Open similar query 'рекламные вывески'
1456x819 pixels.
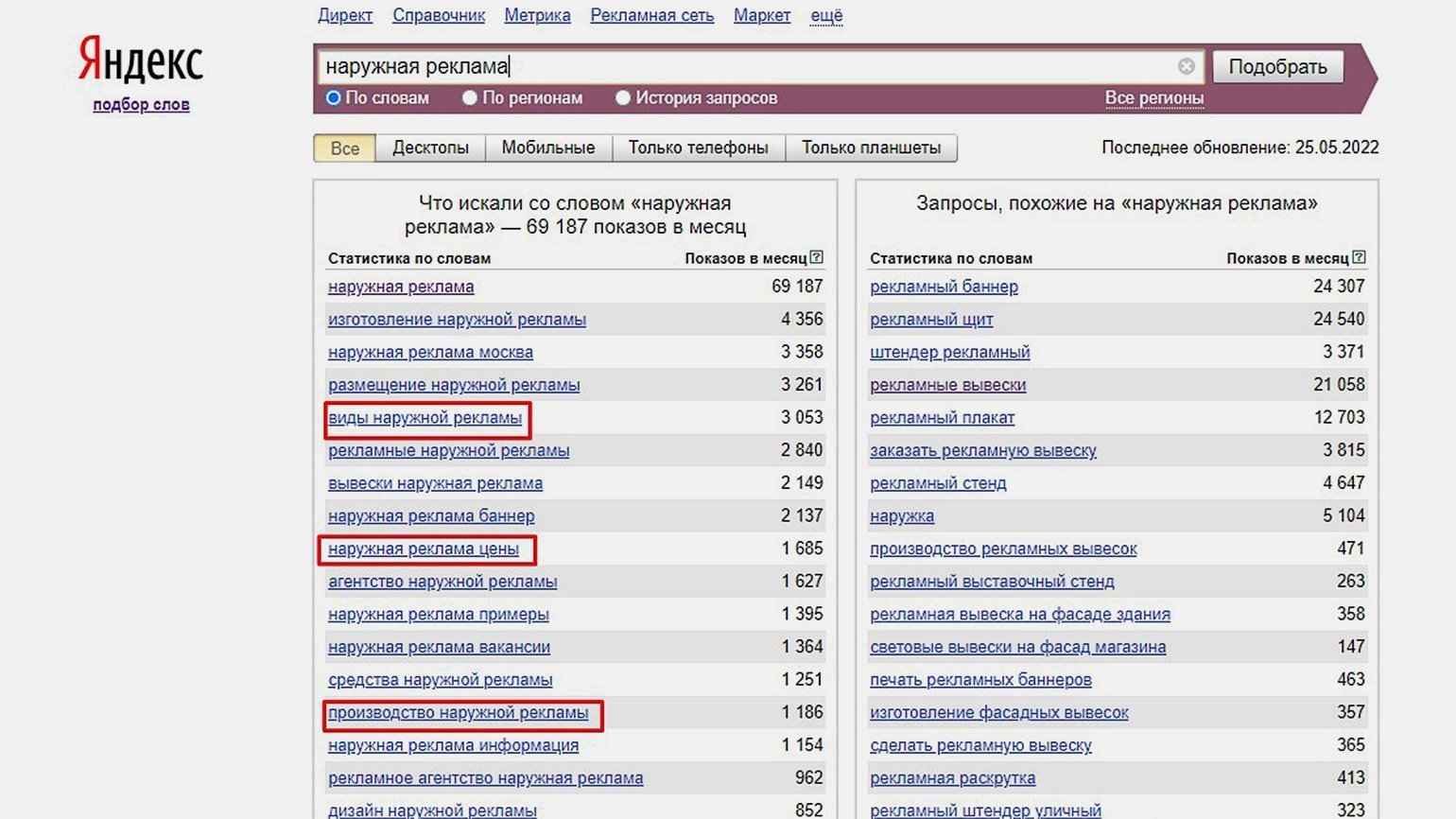(947, 385)
